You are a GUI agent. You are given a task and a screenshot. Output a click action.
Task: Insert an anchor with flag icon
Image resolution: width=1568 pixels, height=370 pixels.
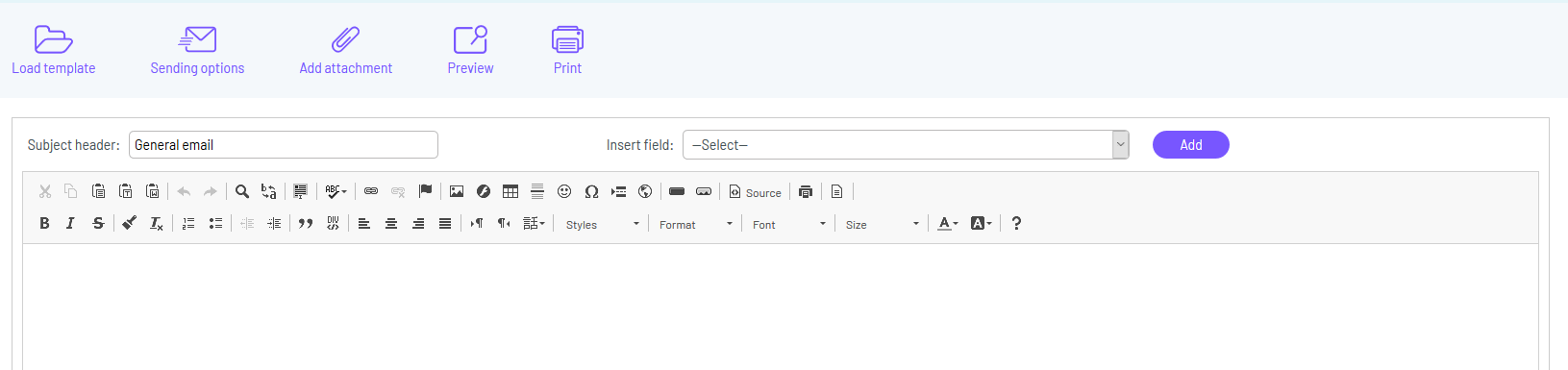click(x=425, y=191)
